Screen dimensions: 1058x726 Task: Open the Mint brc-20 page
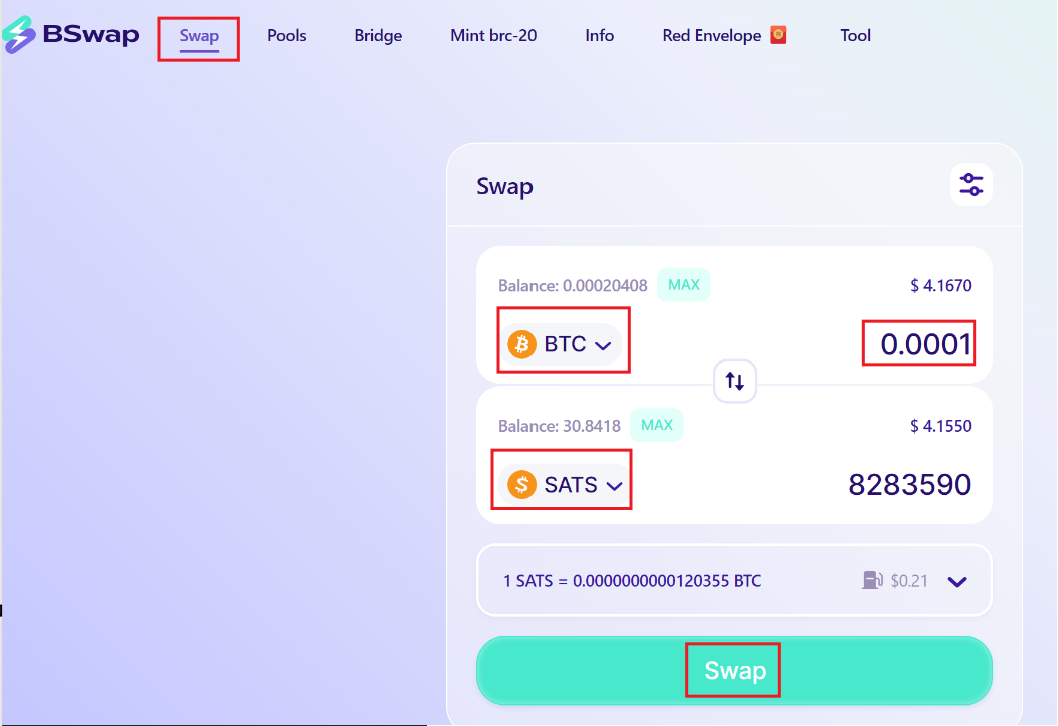493,34
